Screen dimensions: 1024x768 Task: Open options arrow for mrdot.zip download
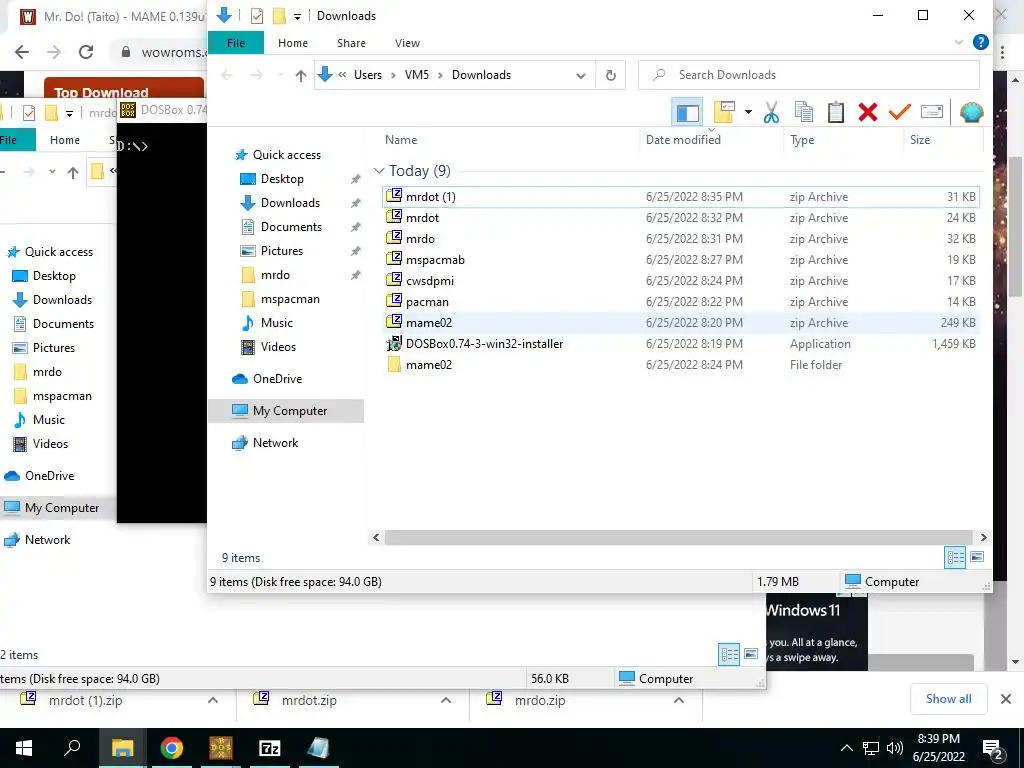pyautogui.click(x=445, y=701)
